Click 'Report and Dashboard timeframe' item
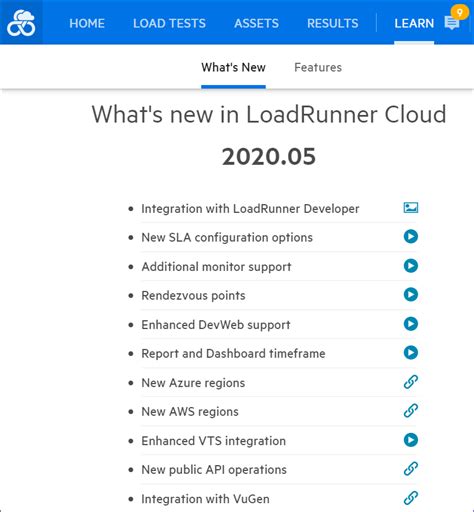This screenshot has width=474, height=512. [x=233, y=354]
